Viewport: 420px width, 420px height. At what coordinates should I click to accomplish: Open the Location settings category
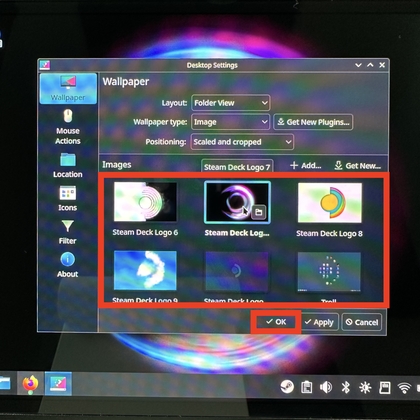point(68,165)
